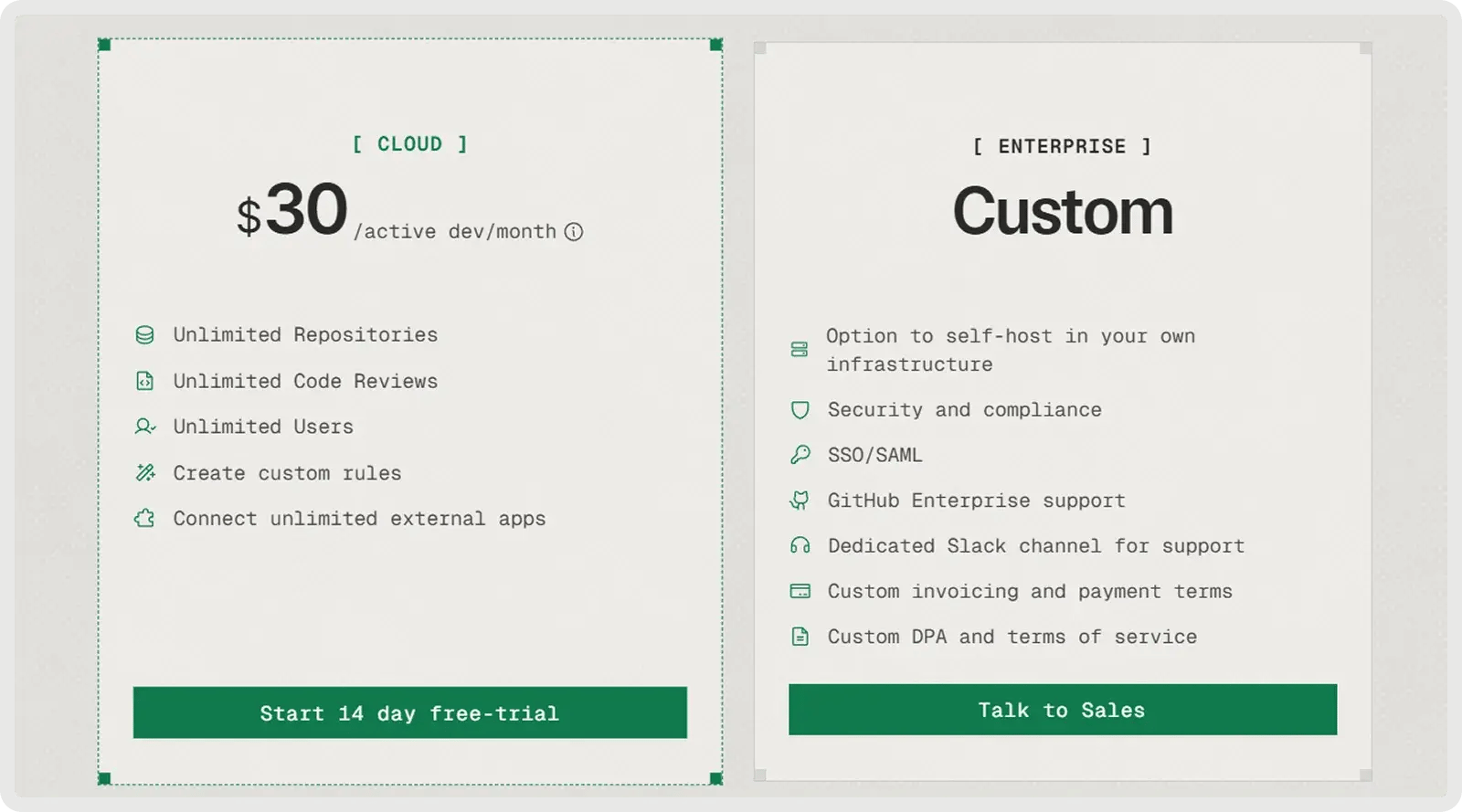
Task: Click the shield icon for Security and compliance
Action: click(x=800, y=410)
